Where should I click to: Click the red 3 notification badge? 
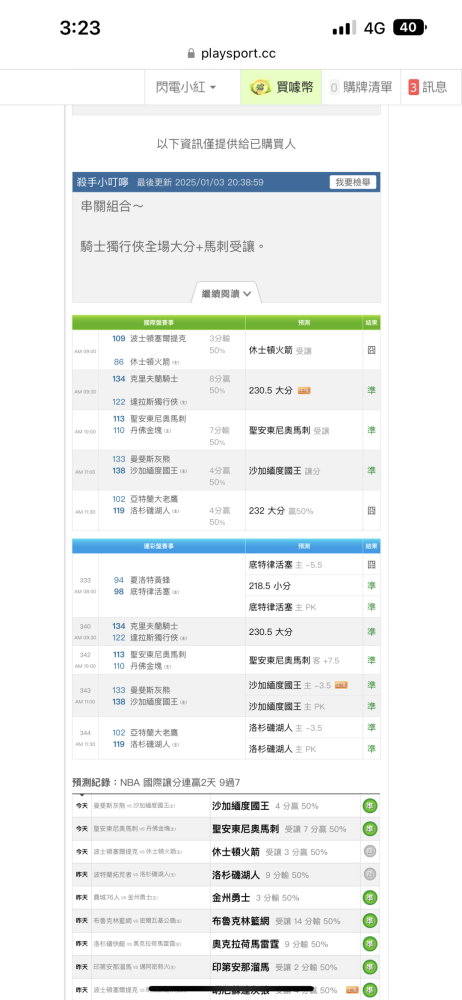pyautogui.click(x=414, y=87)
